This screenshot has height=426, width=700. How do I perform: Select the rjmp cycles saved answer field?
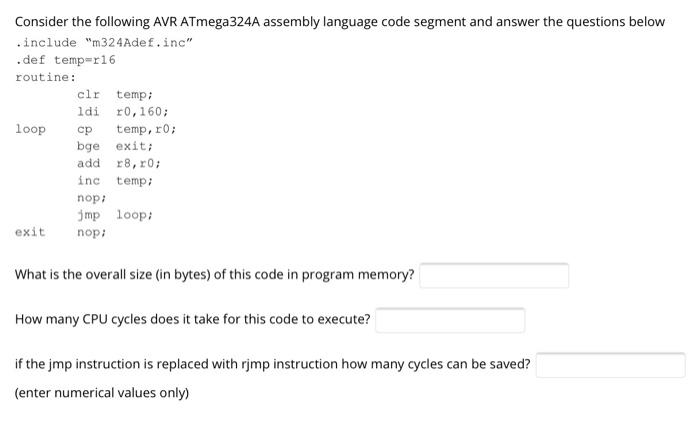(611, 365)
